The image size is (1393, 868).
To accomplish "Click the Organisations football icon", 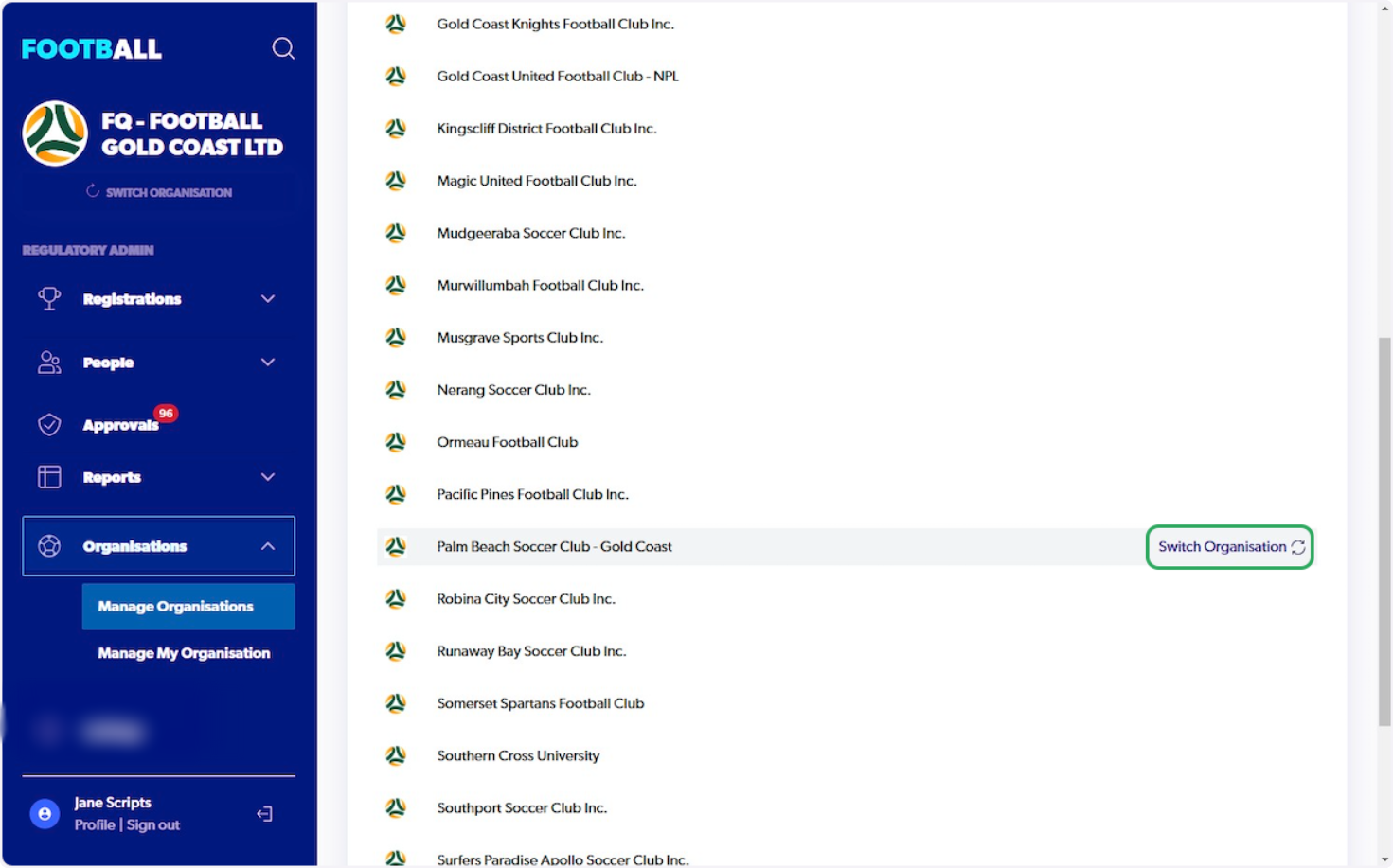I will tap(49, 546).
